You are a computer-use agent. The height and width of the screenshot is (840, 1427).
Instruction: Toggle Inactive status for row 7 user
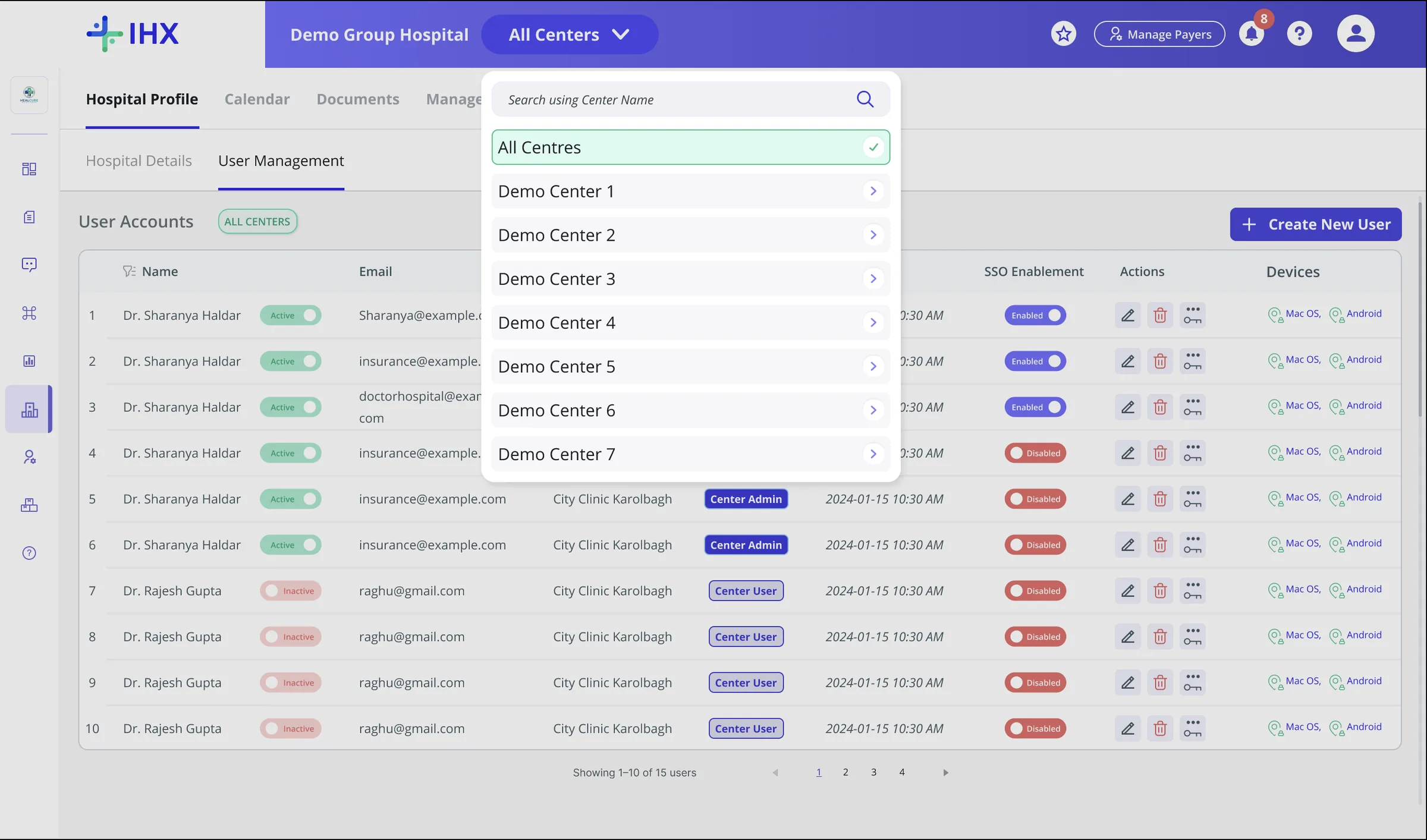291,591
